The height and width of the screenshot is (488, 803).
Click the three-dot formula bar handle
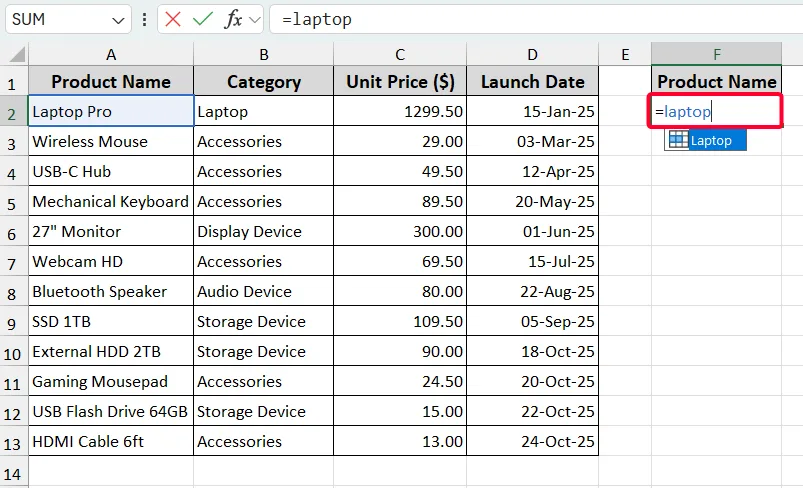144,19
